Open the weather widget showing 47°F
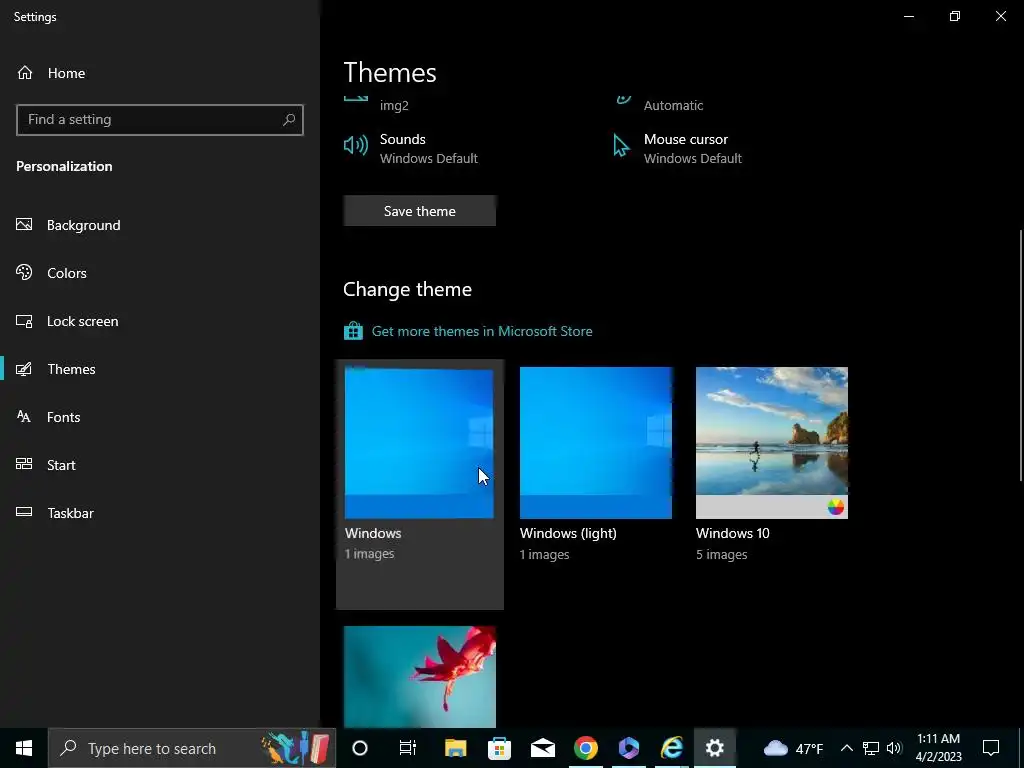 point(792,748)
